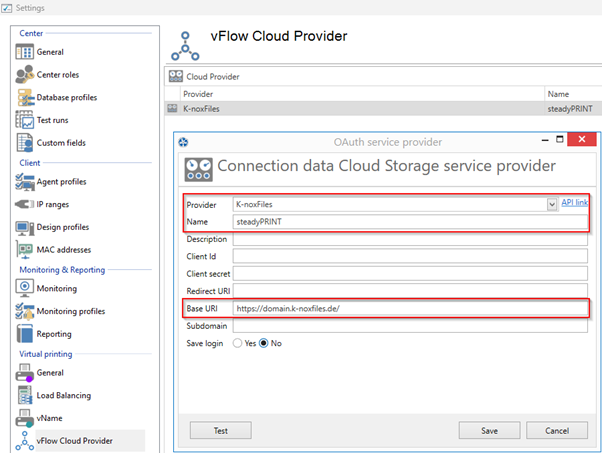Click into the Client Id field

pos(409,256)
